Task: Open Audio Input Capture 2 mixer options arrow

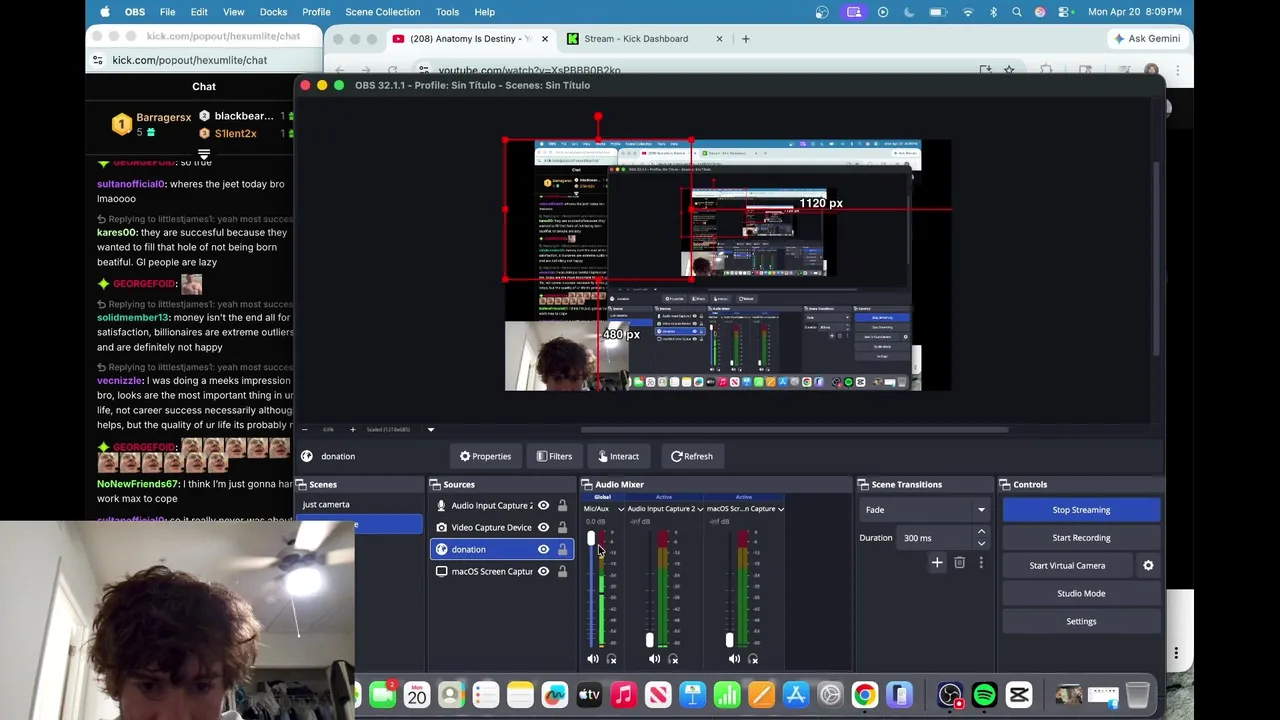Action: pyautogui.click(x=700, y=509)
